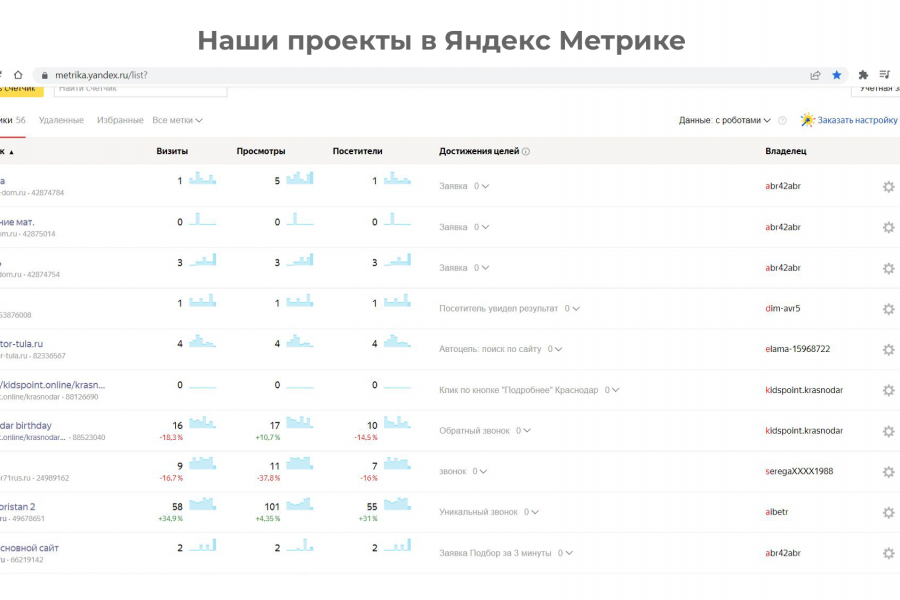Sort by the Визиты column header
Image resolution: width=900 pixels, height=600 pixels.
[172, 151]
